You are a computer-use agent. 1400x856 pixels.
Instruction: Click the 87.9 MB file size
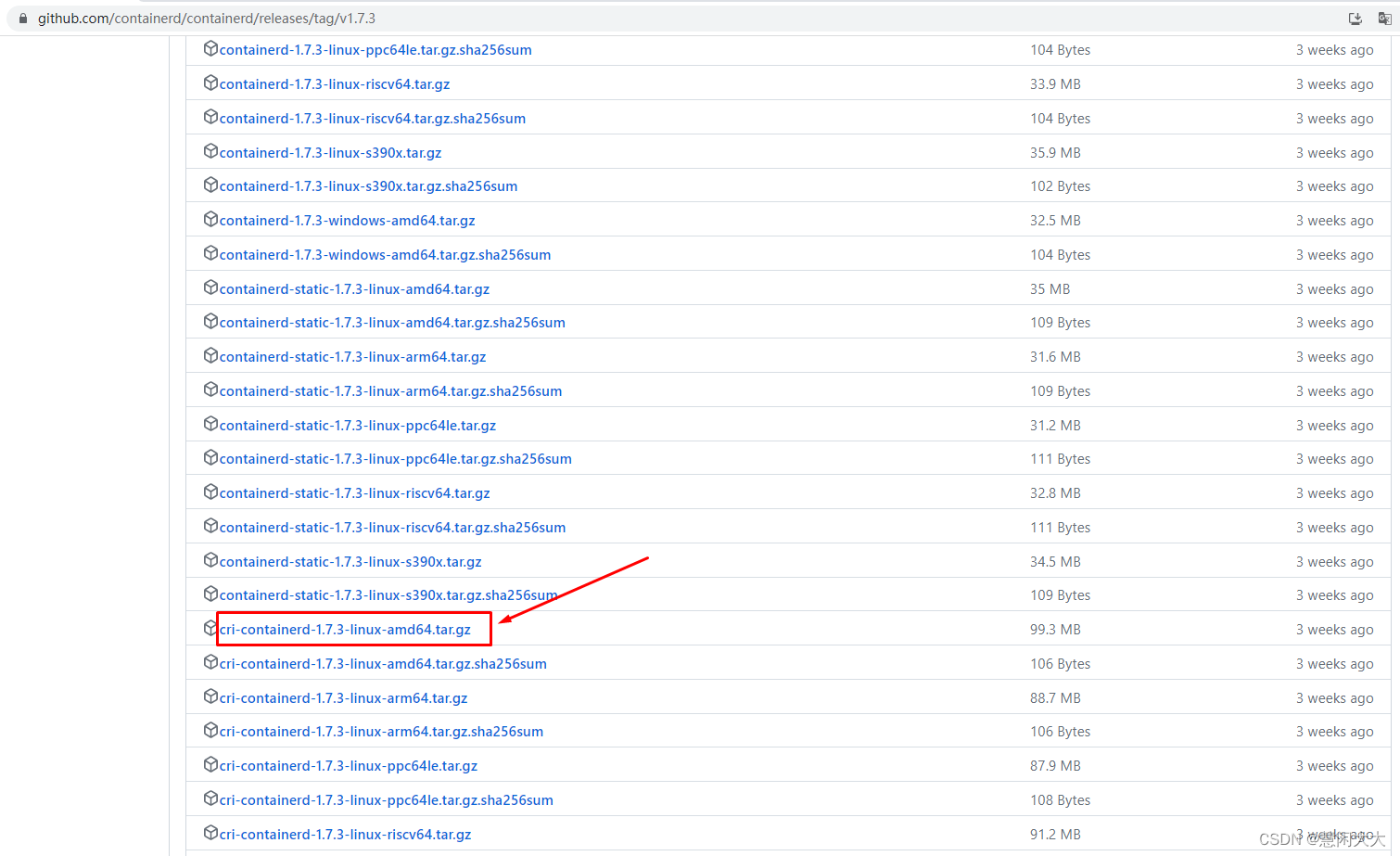click(1055, 766)
